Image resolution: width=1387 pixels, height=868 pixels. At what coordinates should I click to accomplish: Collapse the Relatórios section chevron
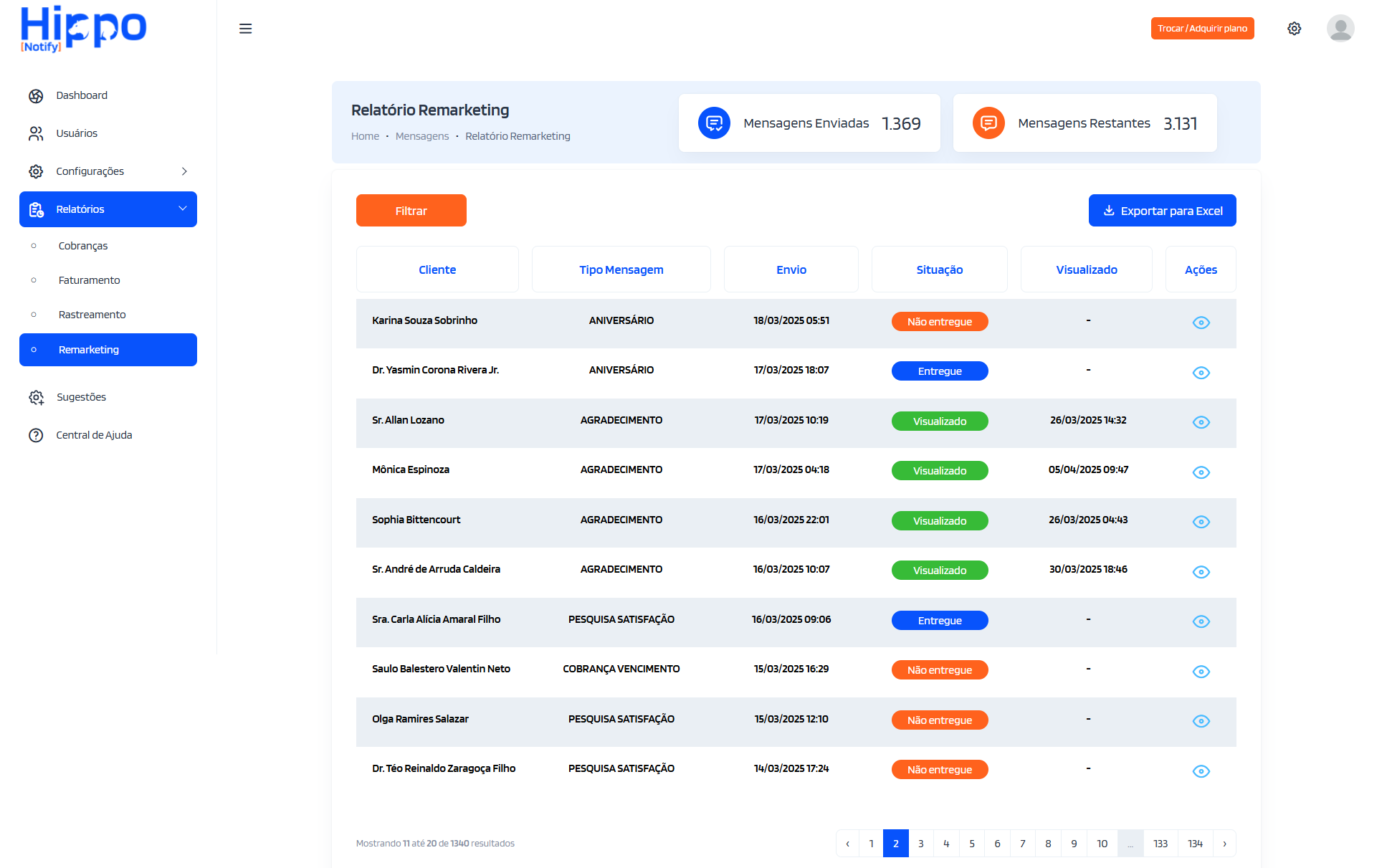point(183,209)
